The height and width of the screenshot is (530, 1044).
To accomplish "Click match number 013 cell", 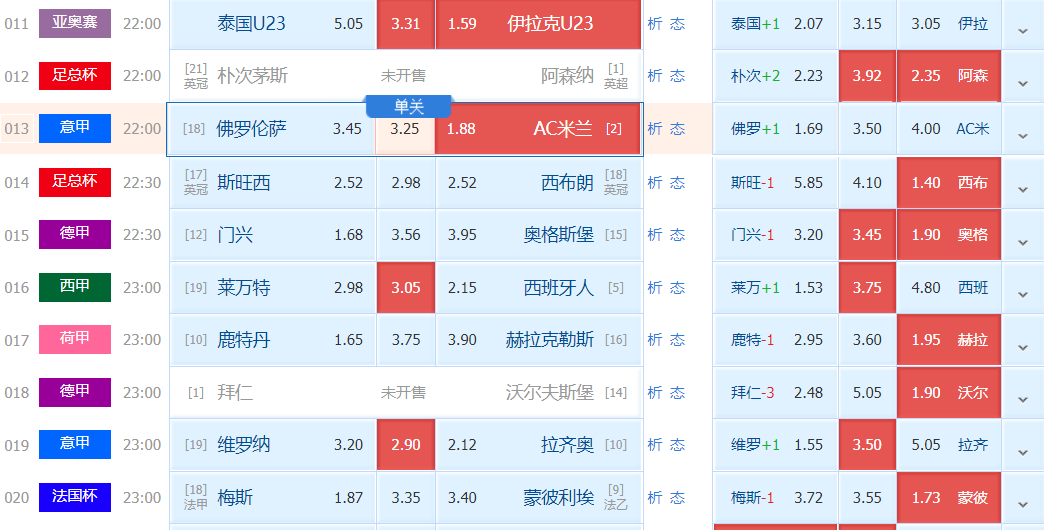I will (x=17, y=129).
